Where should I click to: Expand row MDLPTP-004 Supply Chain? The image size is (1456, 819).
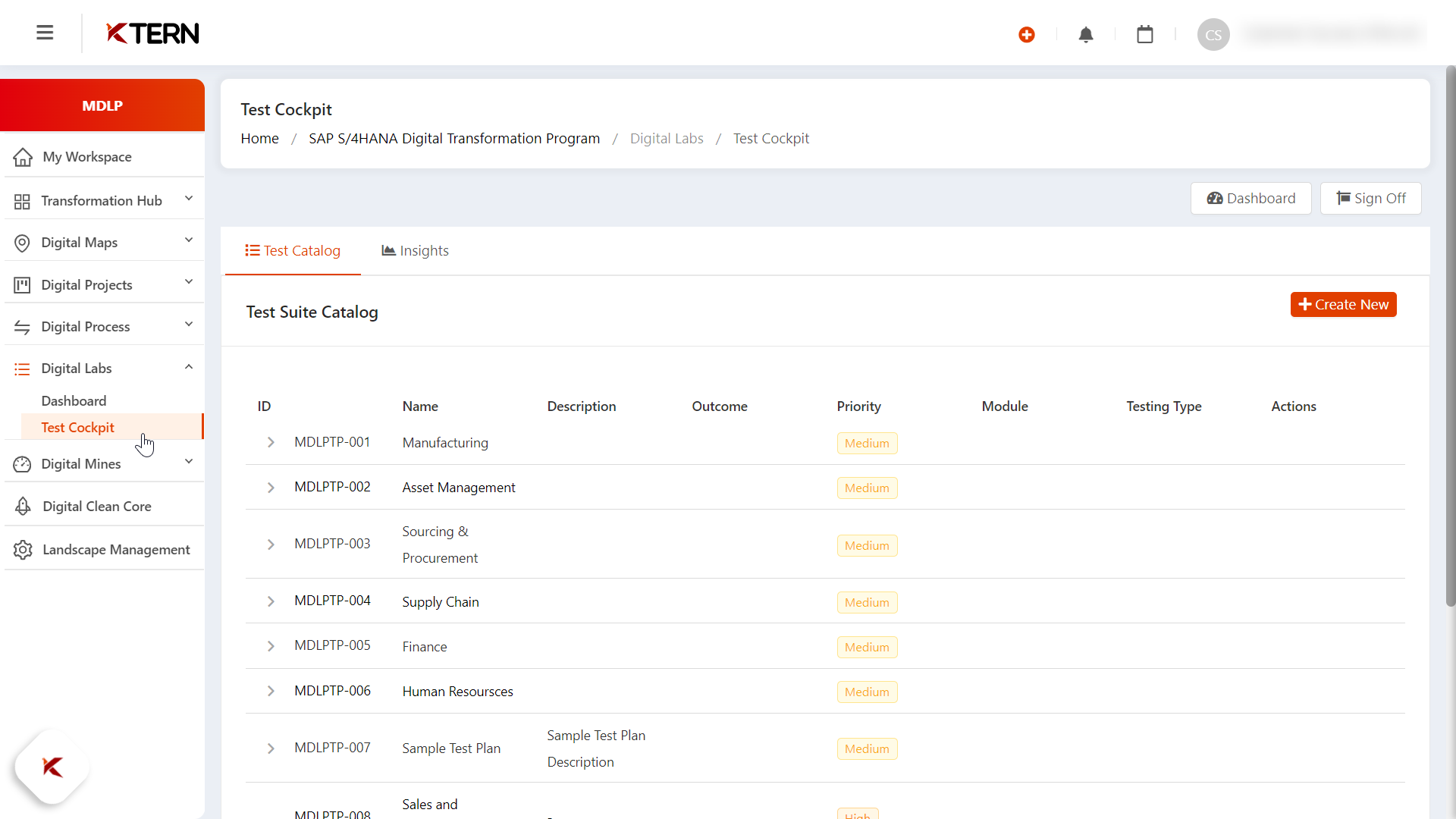click(x=271, y=601)
